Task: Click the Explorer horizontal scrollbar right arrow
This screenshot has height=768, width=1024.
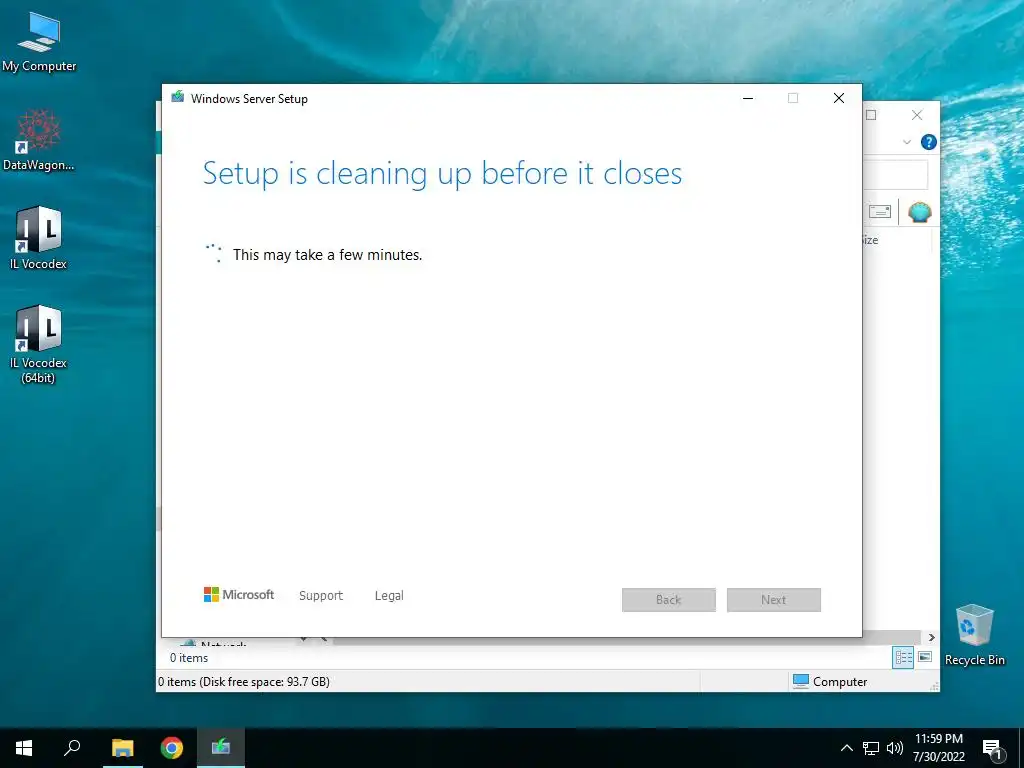Action: point(932,637)
